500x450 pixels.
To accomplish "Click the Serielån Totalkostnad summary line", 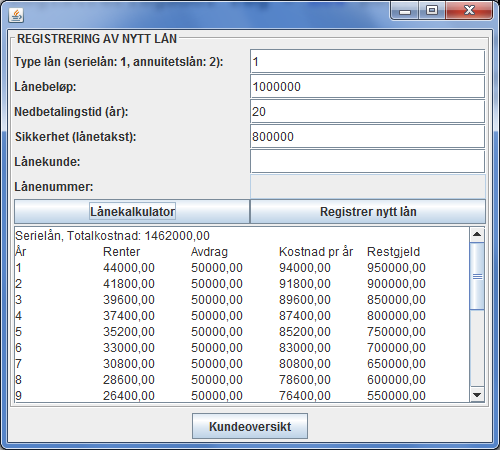I will [112, 236].
